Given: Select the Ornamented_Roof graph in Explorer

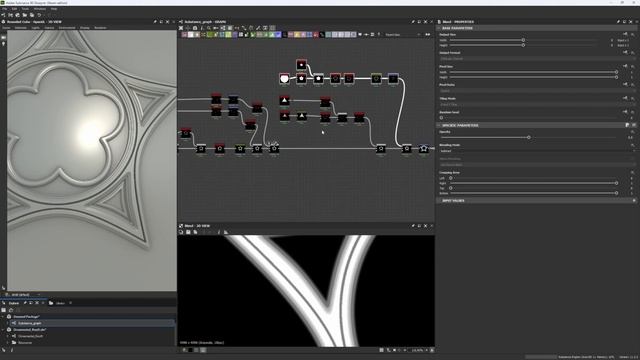Looking at the screenshot, I should pyautogui.click(x=30, y=336).
